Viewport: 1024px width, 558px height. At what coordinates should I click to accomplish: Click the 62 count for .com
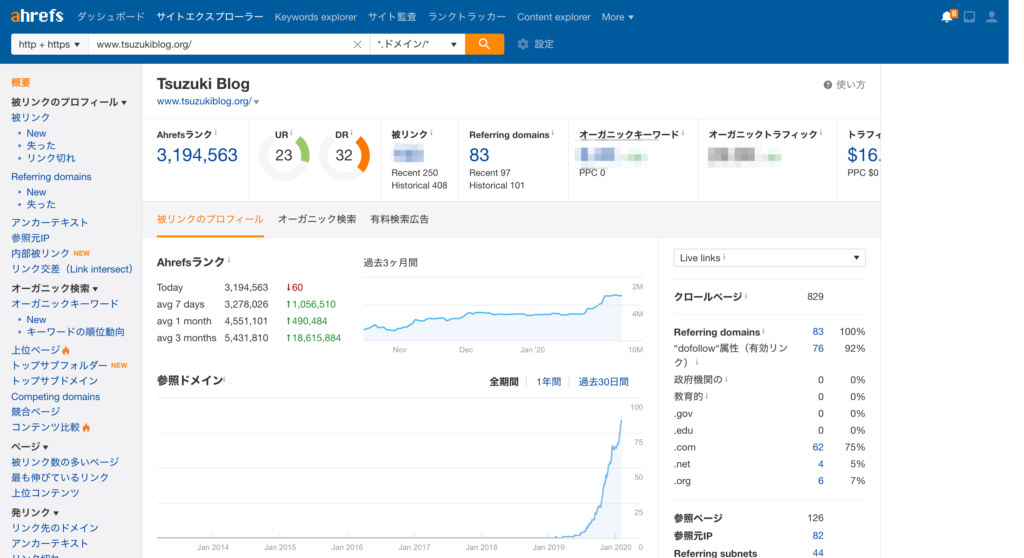coord(818,448)
